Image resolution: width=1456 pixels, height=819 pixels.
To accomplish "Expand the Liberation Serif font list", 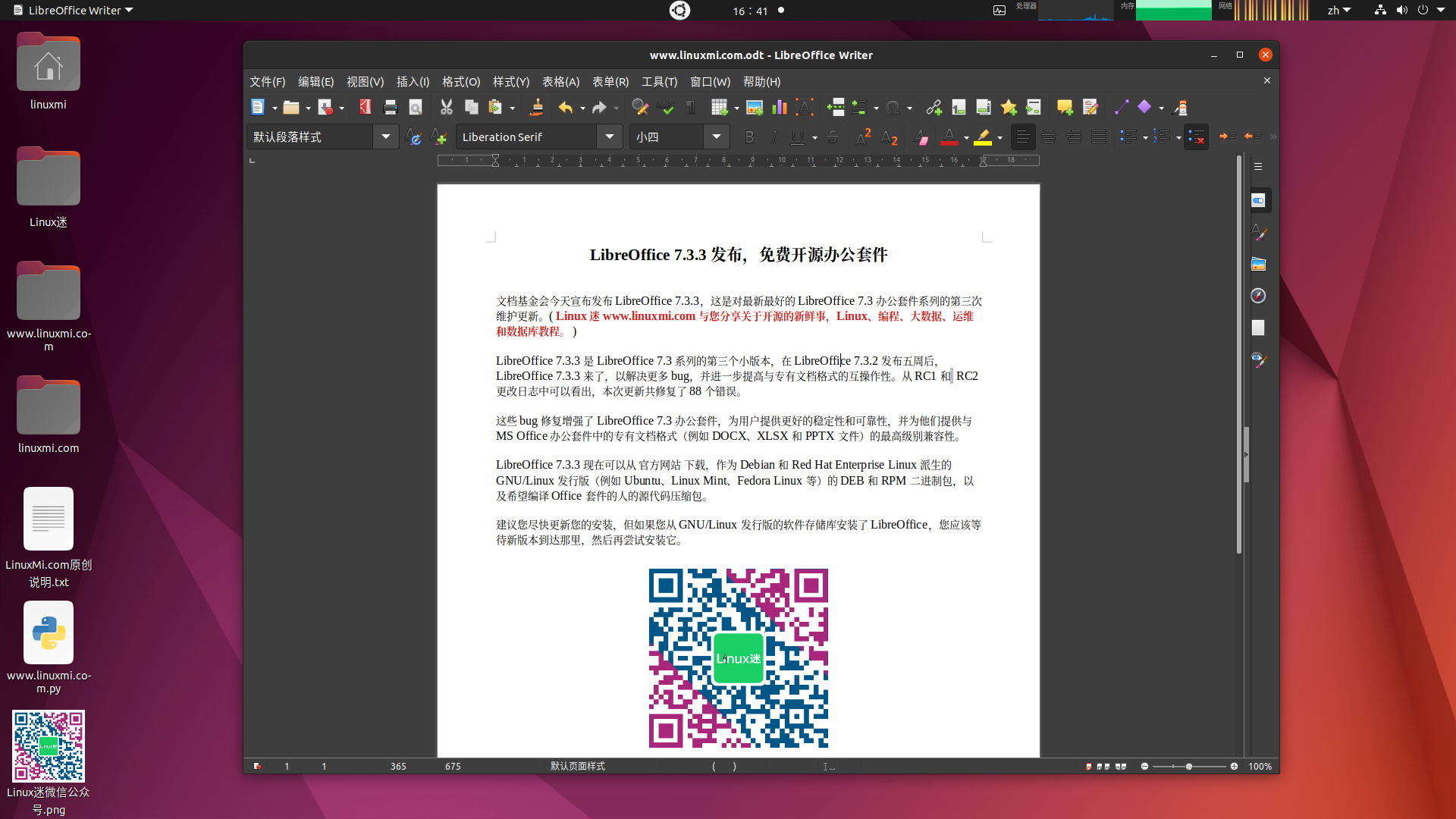I will 610,137.
